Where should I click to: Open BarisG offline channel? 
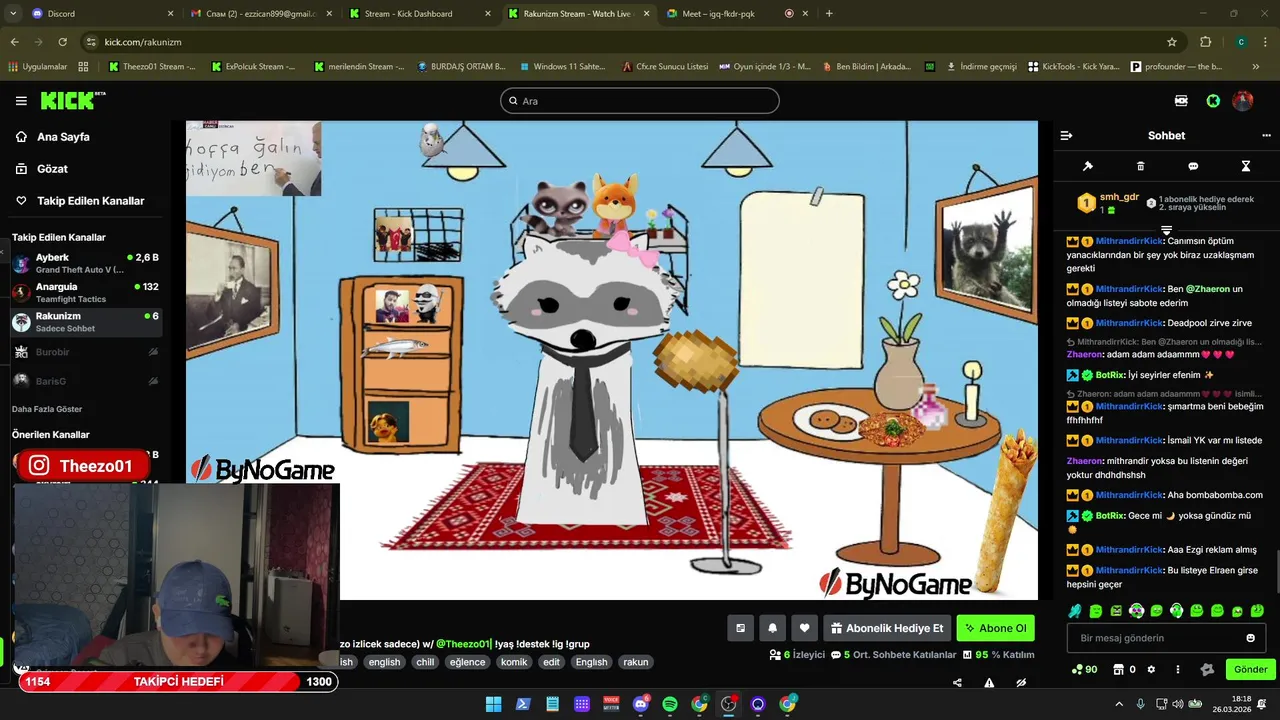point(85,381)
